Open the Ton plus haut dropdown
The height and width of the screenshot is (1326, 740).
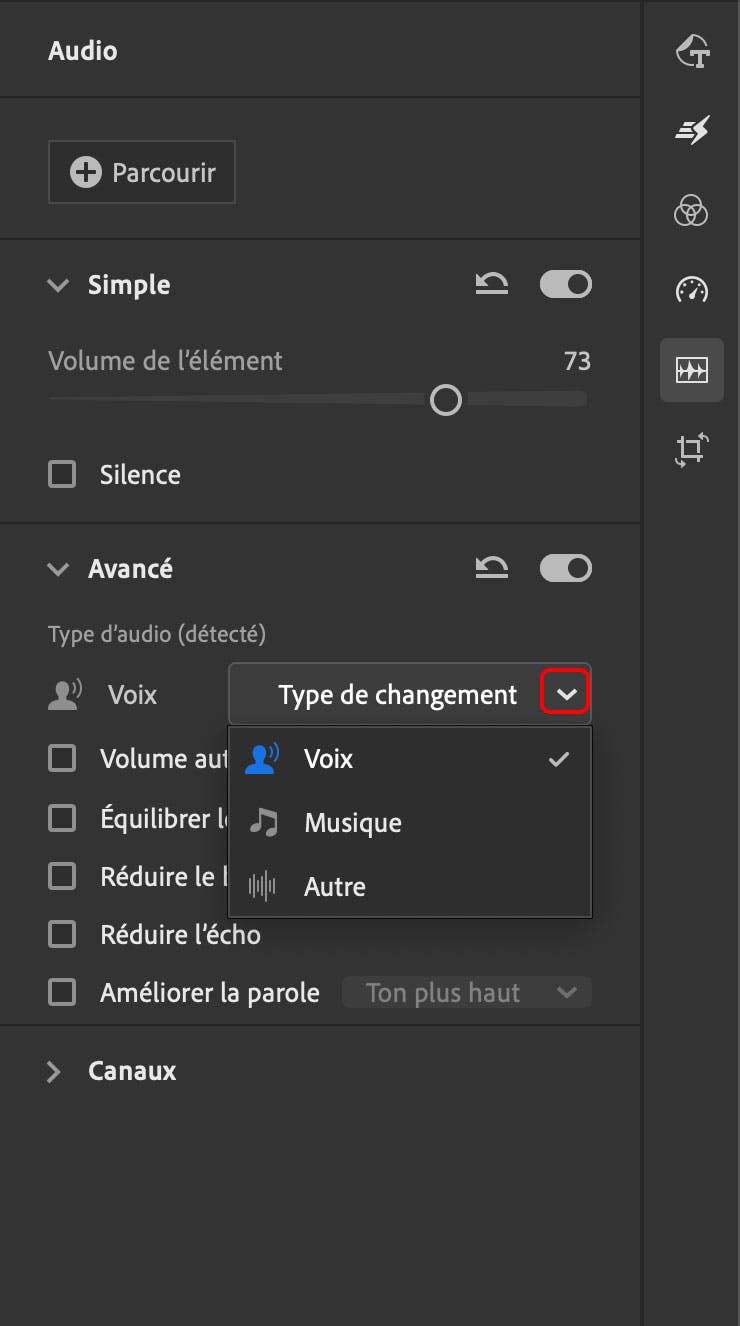coord(467,993)
